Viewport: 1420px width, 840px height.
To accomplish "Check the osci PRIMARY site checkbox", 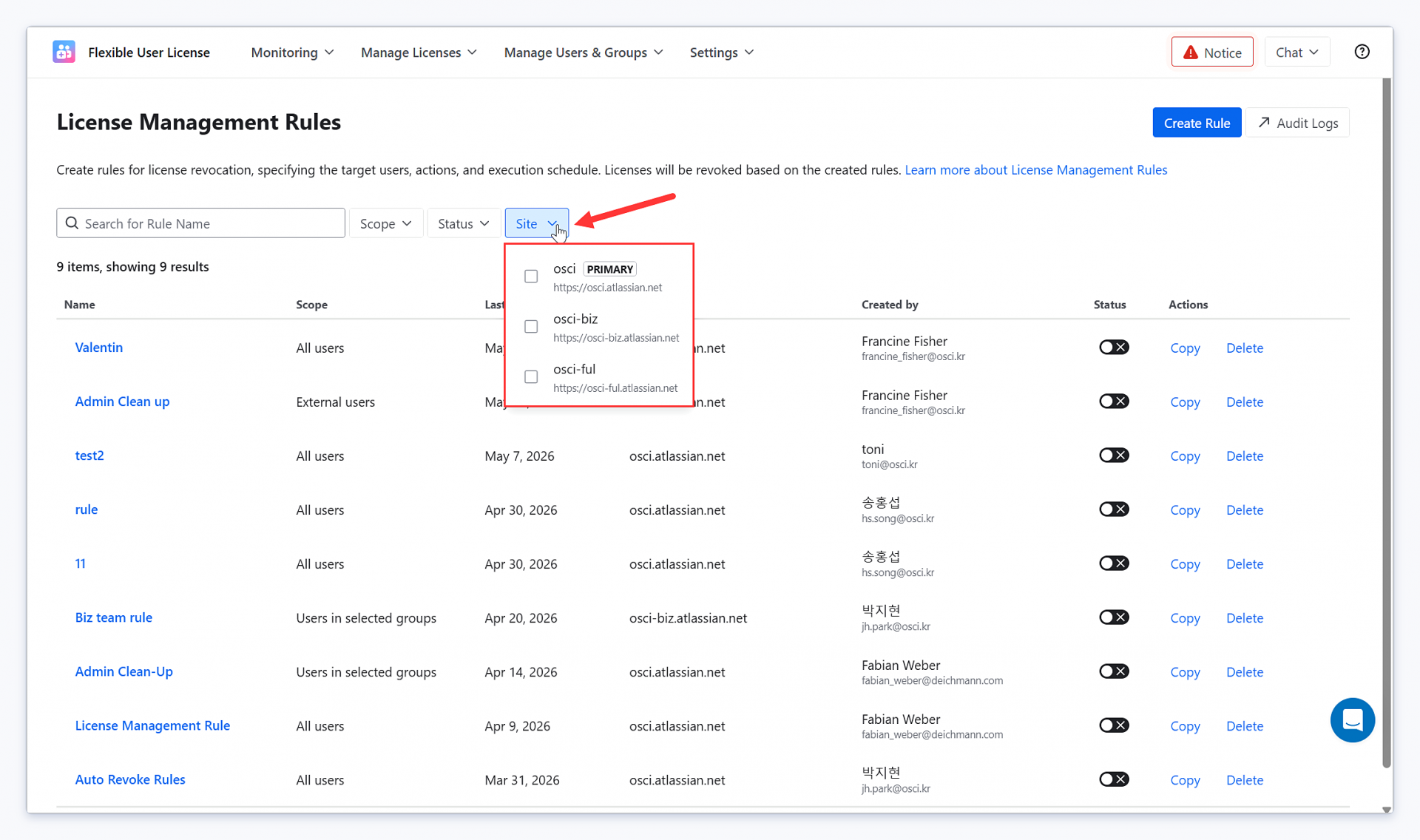I will point(531,277).
